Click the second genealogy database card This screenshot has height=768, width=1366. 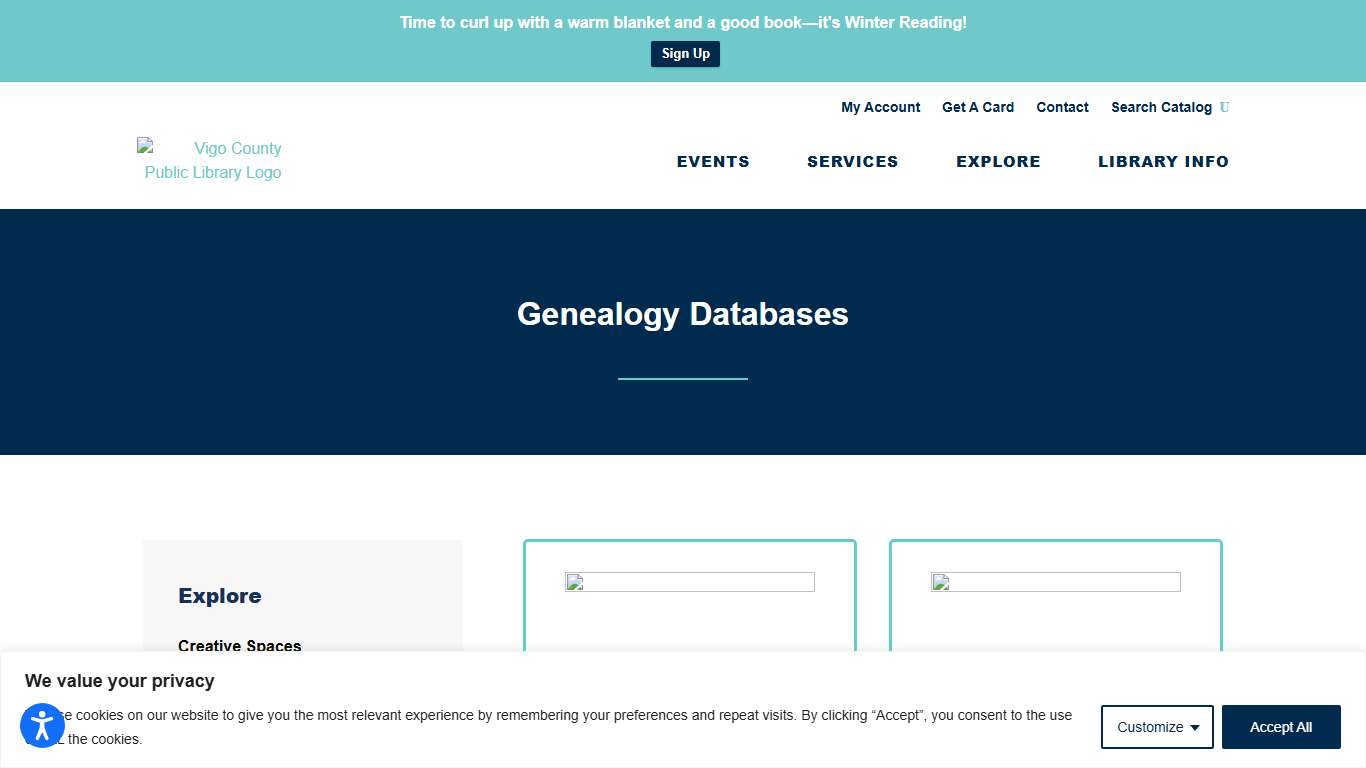(x=1055, y=600)
